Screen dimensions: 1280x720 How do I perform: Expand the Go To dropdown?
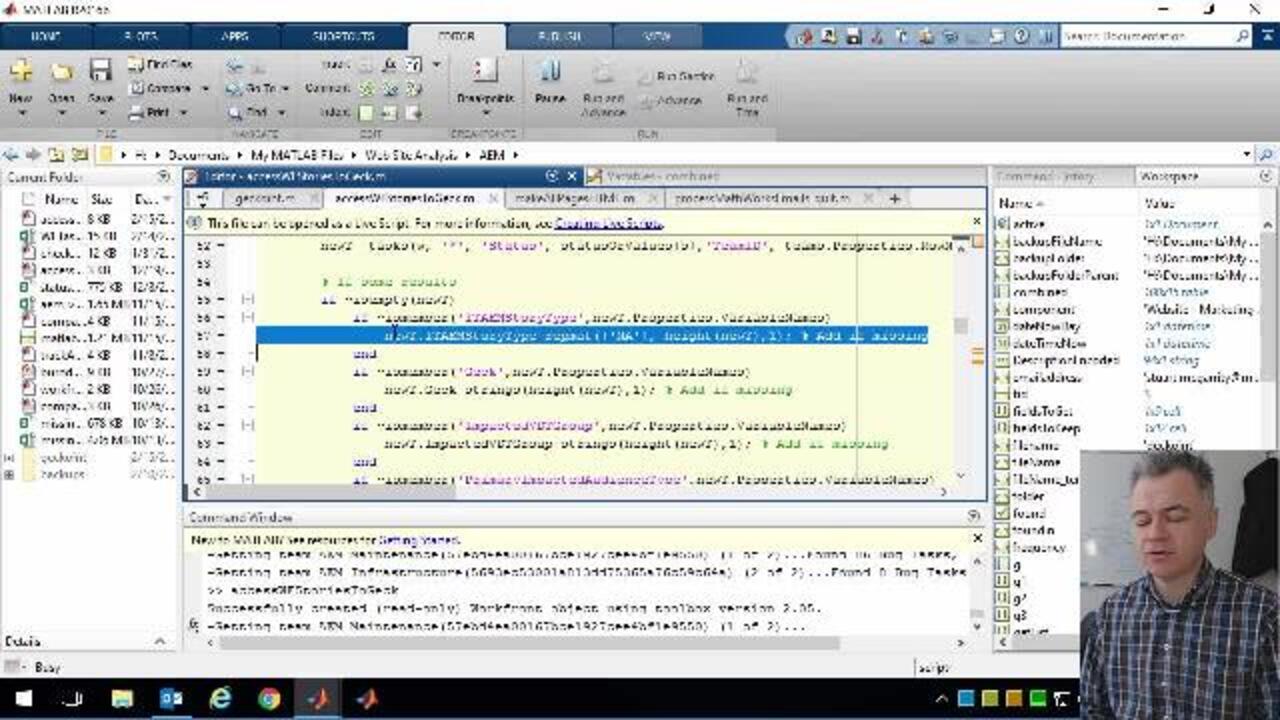[283, 88]
